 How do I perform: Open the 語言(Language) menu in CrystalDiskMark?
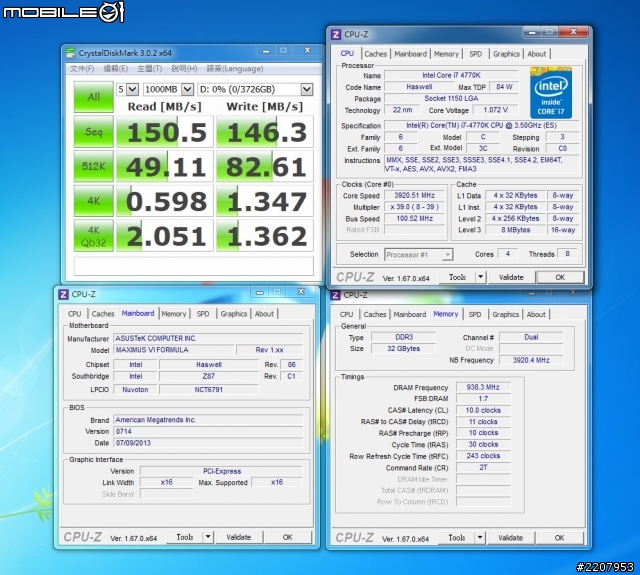pyautogui.click(x=235, y=69)
